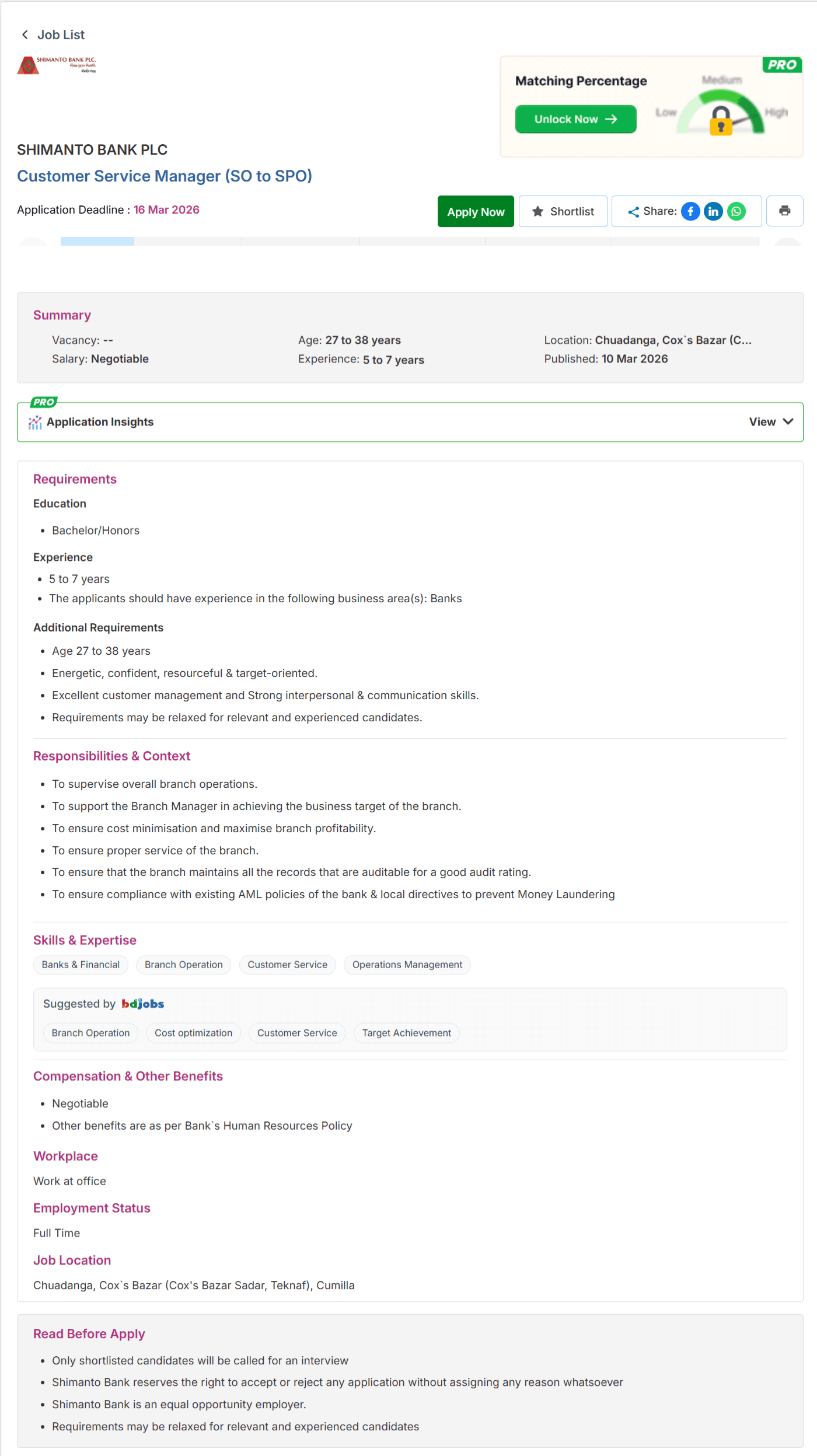Click Unlock Now matching percentage button
The image size is (817, 1456).
tap(575, 119)
